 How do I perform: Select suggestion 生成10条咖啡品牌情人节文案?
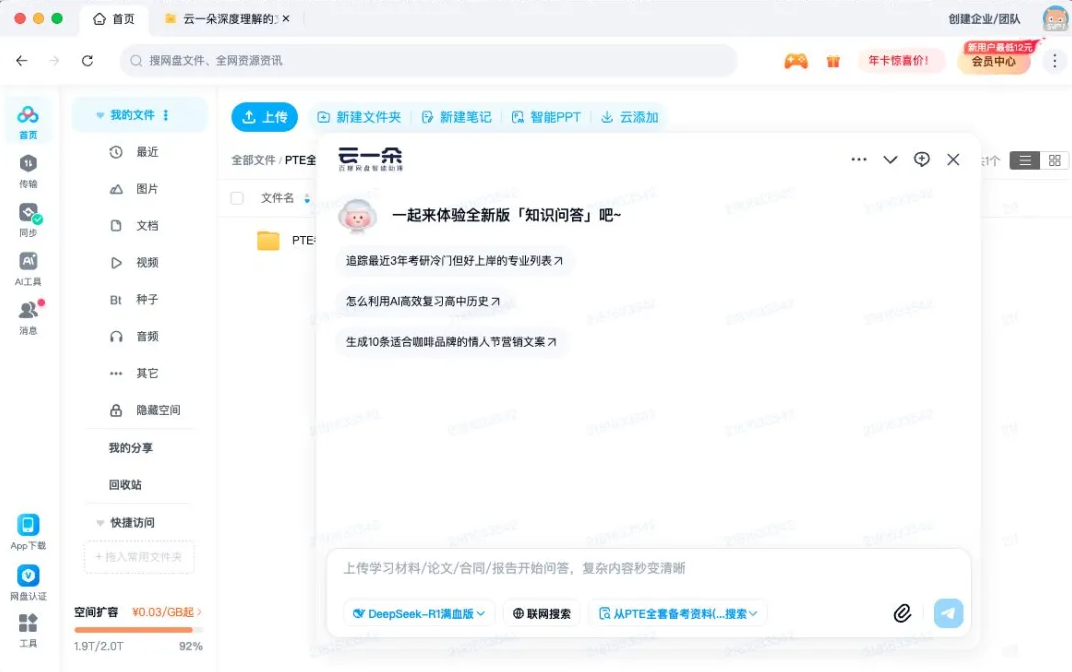click(451, 342)
